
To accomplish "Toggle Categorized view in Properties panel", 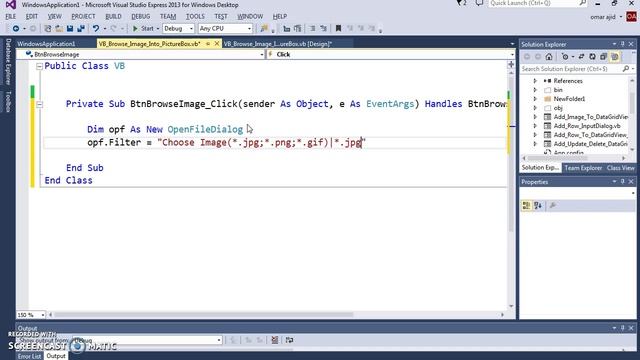I will 527,206.
